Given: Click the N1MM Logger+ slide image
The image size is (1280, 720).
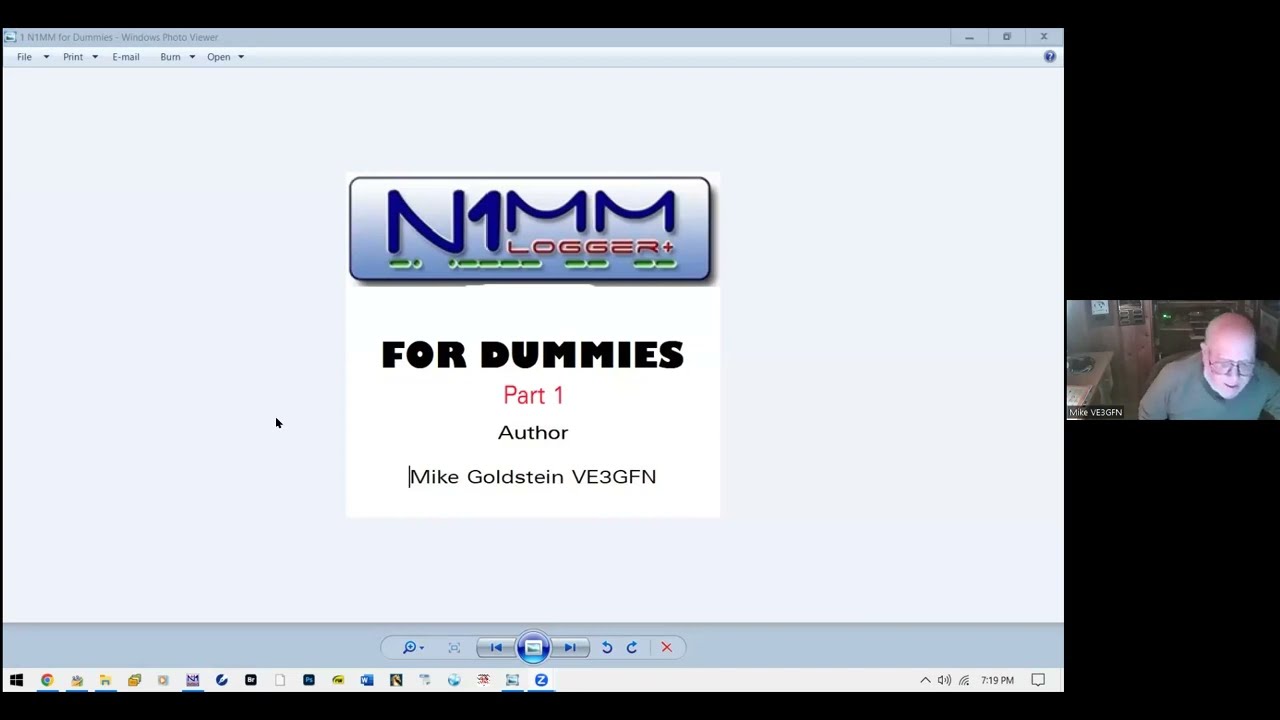Looking at the screenshot, I should (x=532, y=345).
